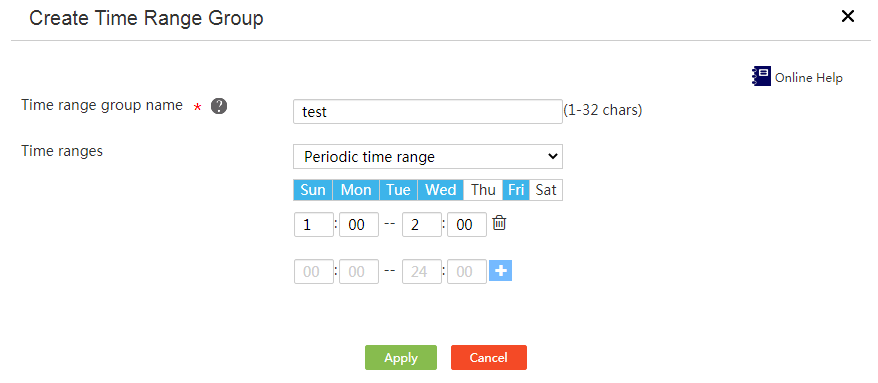Click Apply to save the group
The width and height of the screenshot is (878, 383).
401,358
